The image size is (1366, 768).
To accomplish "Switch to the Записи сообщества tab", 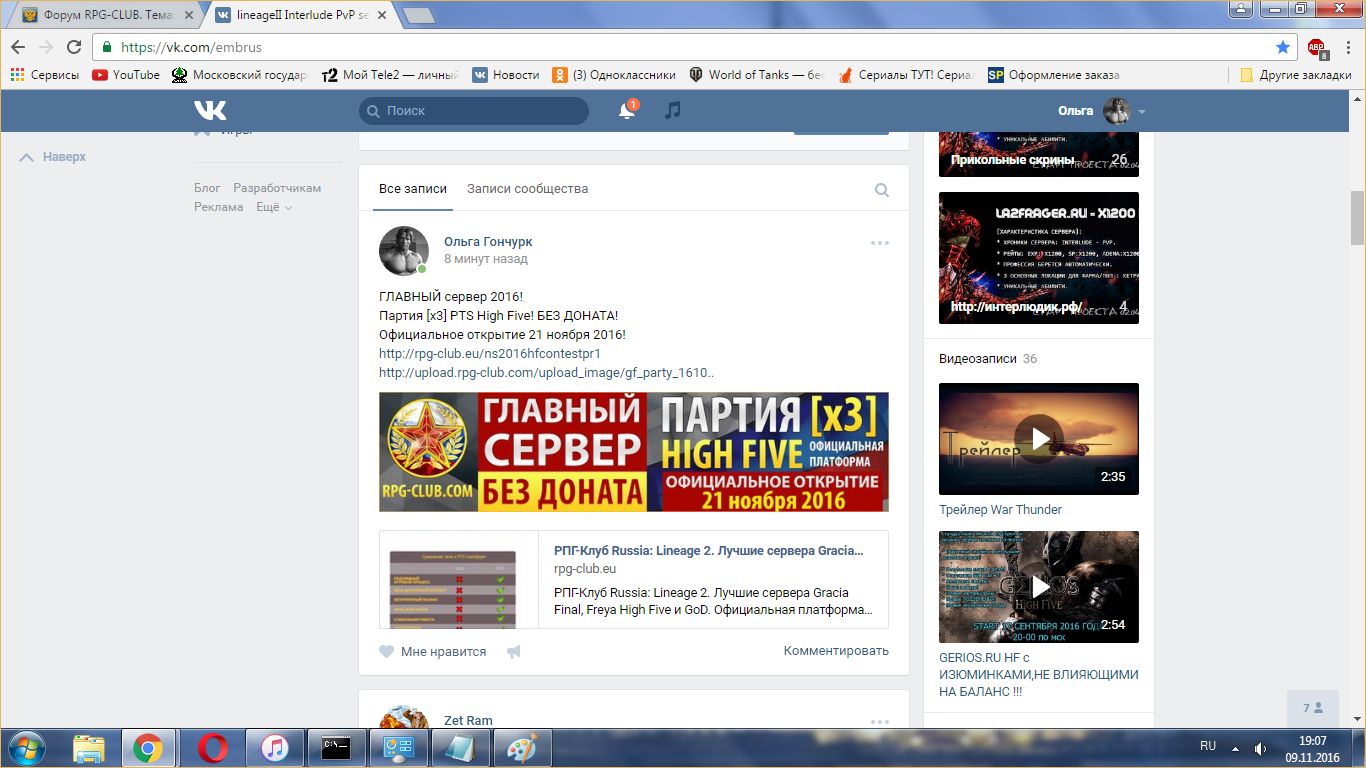I will [527, 189].
